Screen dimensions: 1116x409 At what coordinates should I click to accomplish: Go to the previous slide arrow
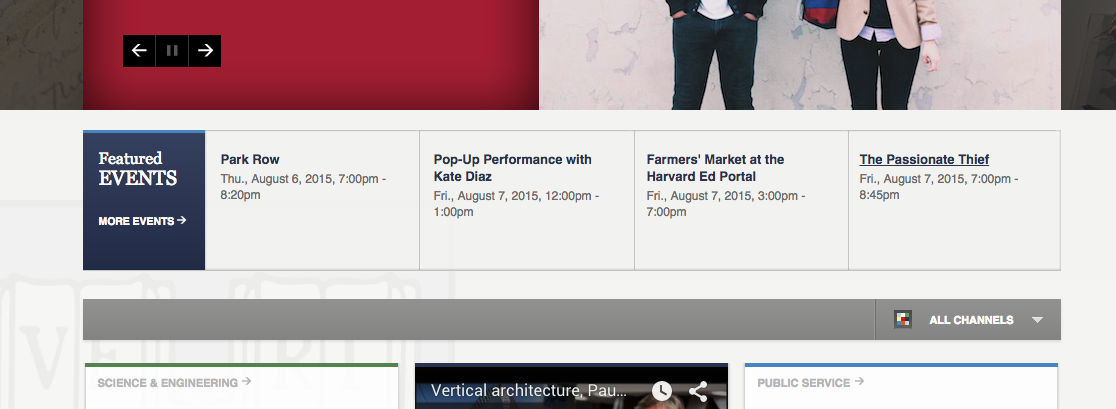click(139, 51)
